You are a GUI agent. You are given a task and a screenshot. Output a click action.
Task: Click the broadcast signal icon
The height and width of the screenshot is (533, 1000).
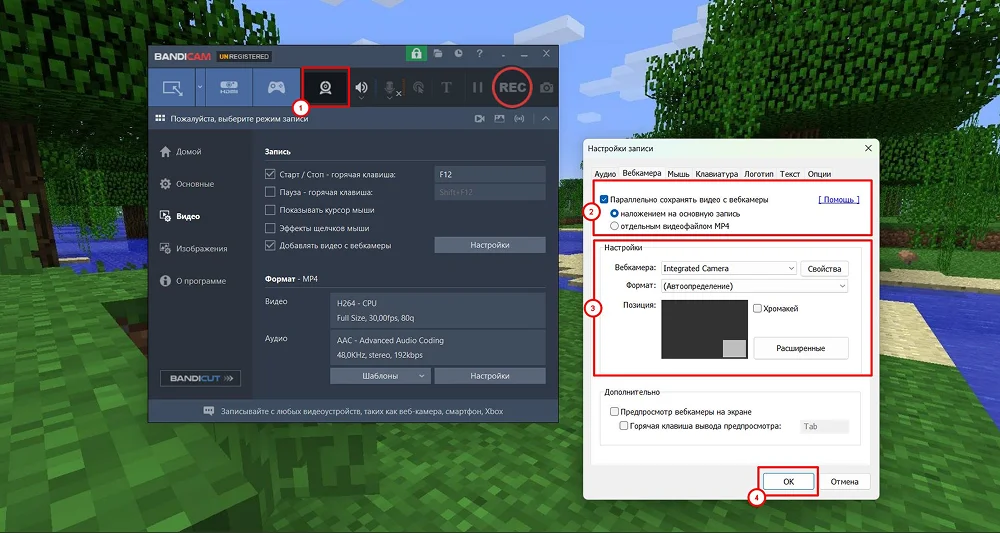519,119
